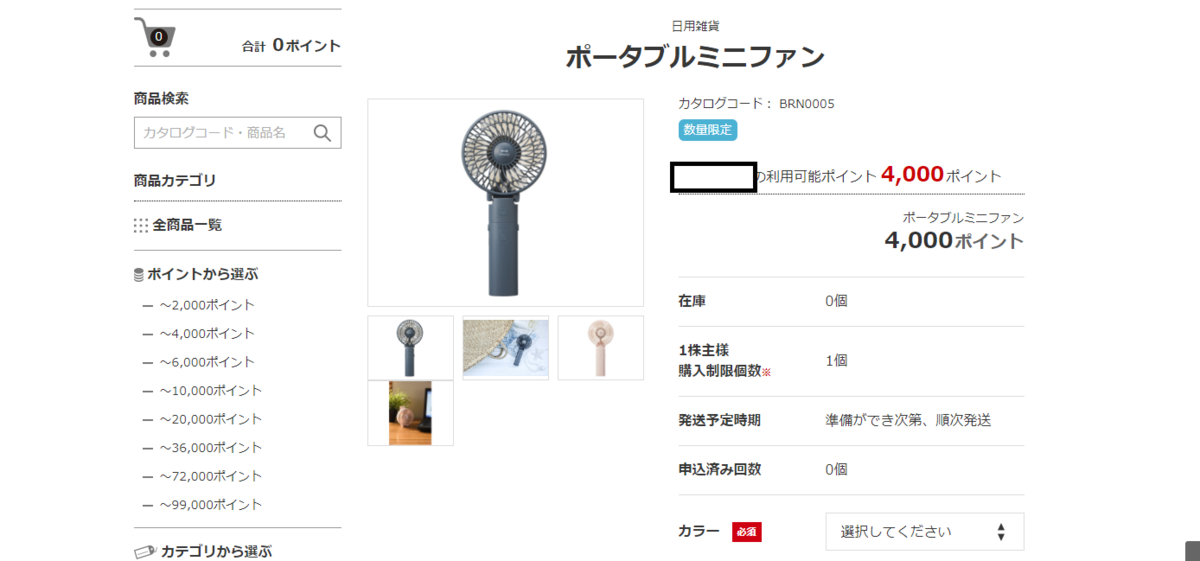View the fan with basket thumbnail
This screenshot has width=1200, height=561.
tap(506, 348)
